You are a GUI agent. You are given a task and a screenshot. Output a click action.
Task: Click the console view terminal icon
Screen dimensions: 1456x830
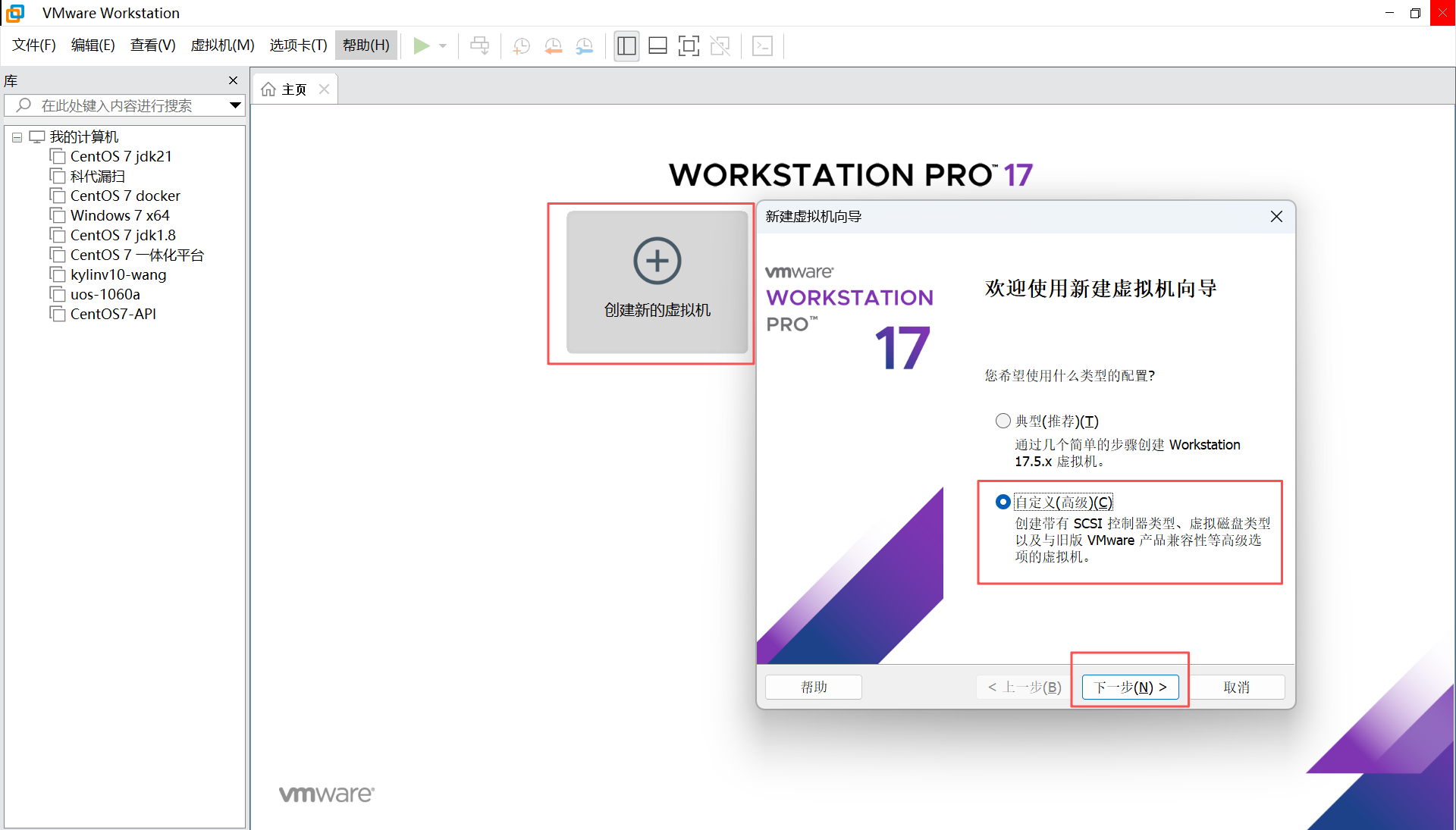[x=762, y=46]
